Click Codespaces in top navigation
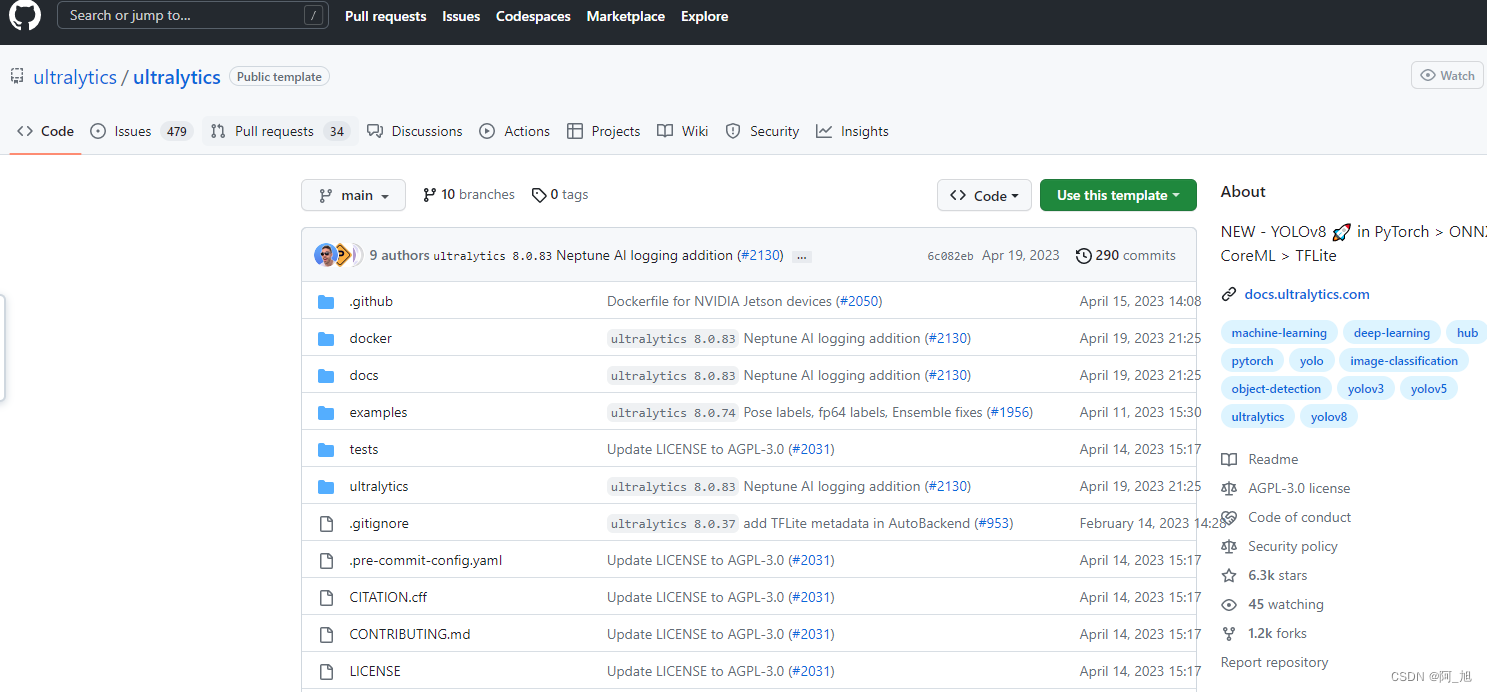Image resolution: width=1487 pixels, height=692 pixels. 533,16
